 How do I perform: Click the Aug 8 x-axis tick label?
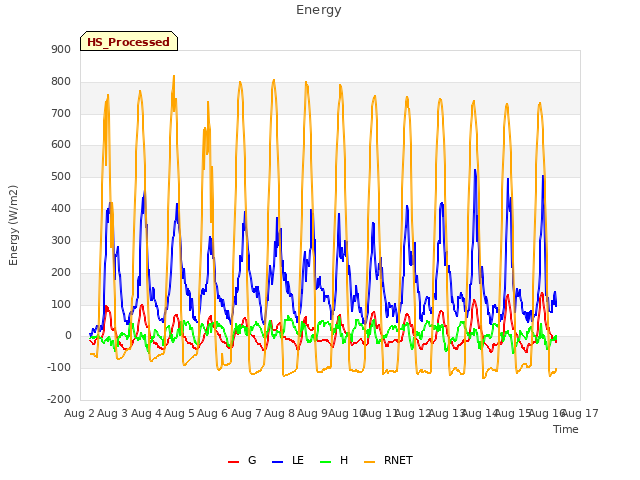tap(279, 413)
